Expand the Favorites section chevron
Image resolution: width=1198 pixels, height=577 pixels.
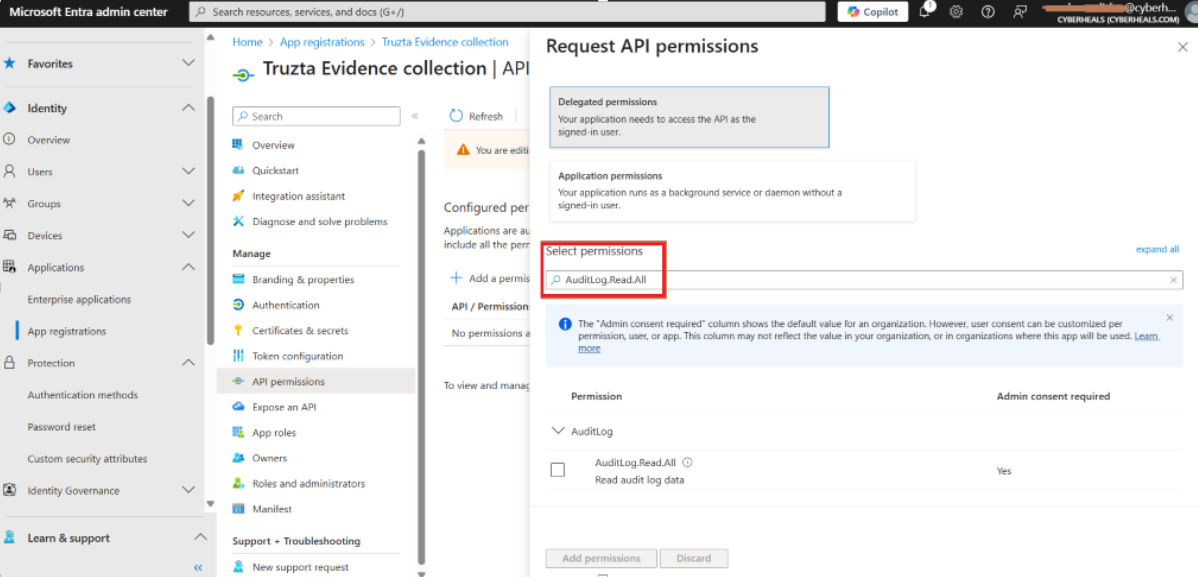tap(188, 63)
